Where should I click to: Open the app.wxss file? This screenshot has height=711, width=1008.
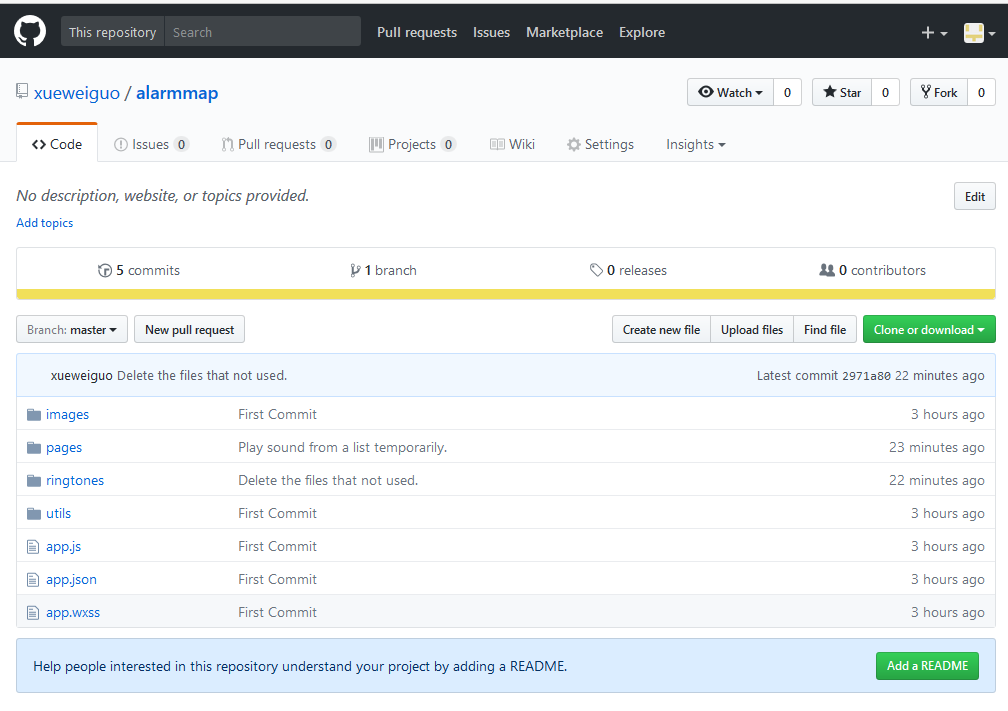[x=73, y=612]
